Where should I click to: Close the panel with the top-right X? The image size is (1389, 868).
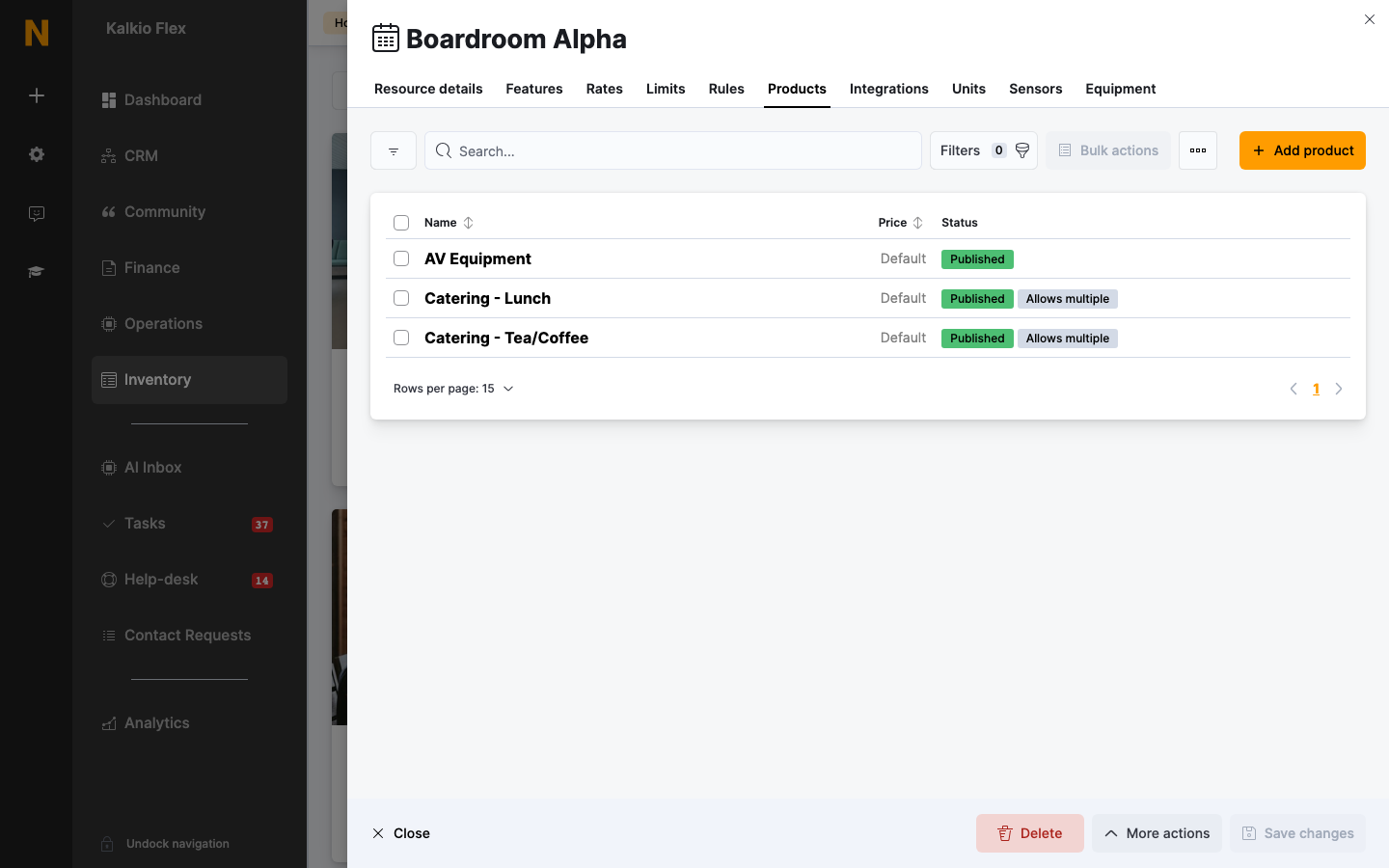[x=1370, y=19]
